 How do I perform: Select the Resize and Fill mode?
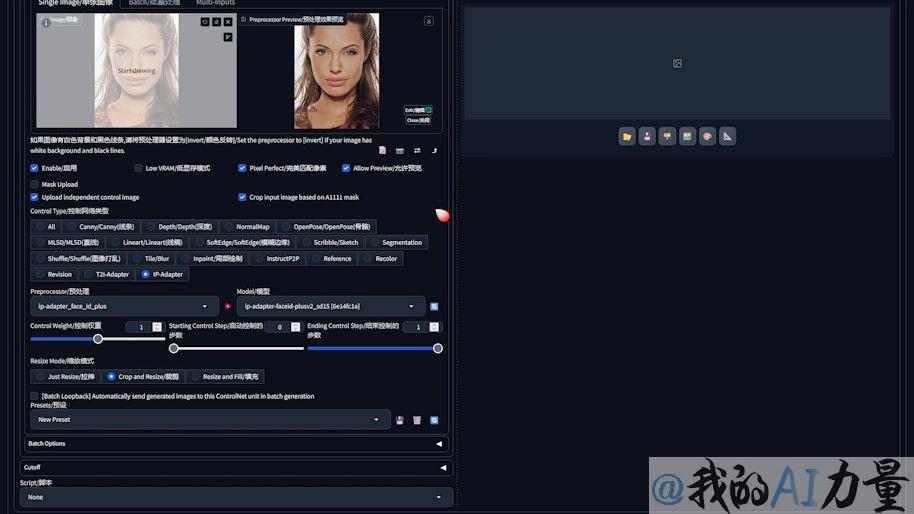(x=225, y=376)
